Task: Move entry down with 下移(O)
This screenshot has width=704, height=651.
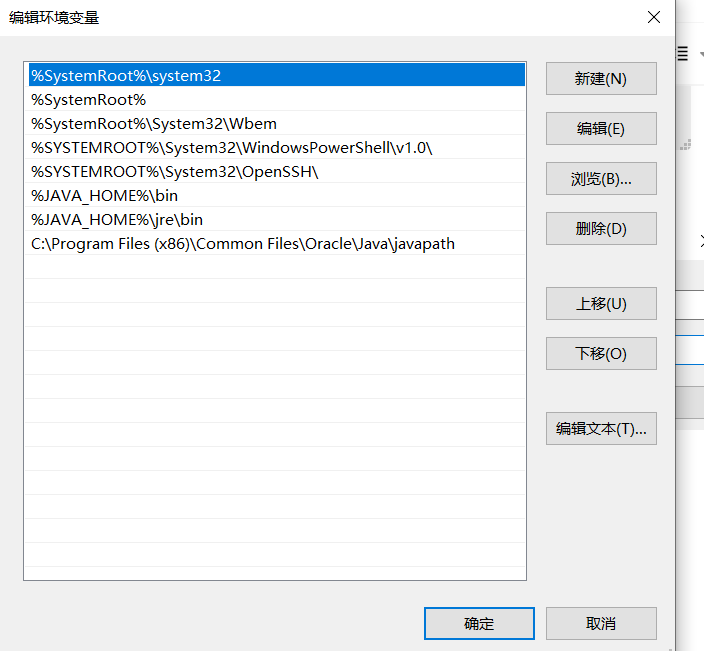Action: (601, 354)
